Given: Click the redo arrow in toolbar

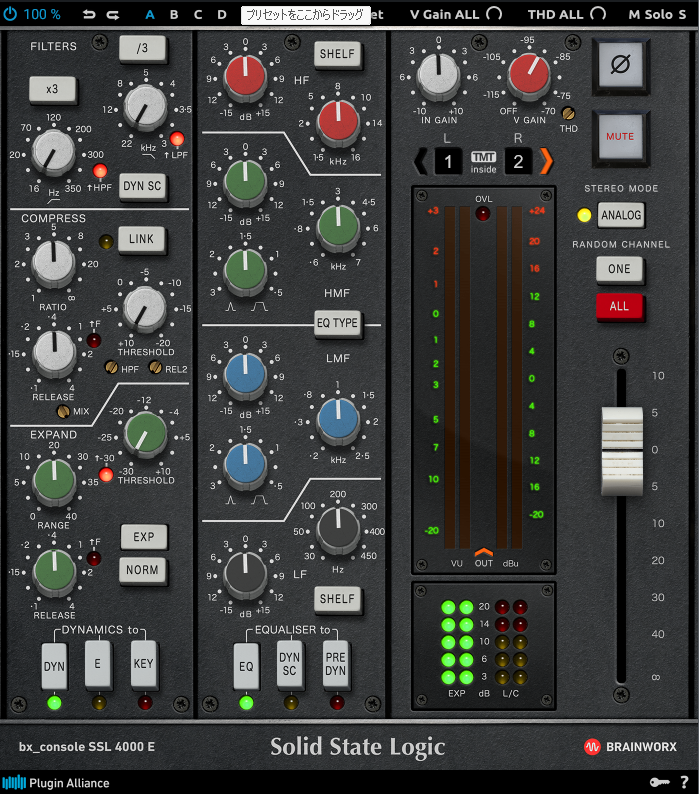Looking at the screenshot, I should tap(113, 15).
